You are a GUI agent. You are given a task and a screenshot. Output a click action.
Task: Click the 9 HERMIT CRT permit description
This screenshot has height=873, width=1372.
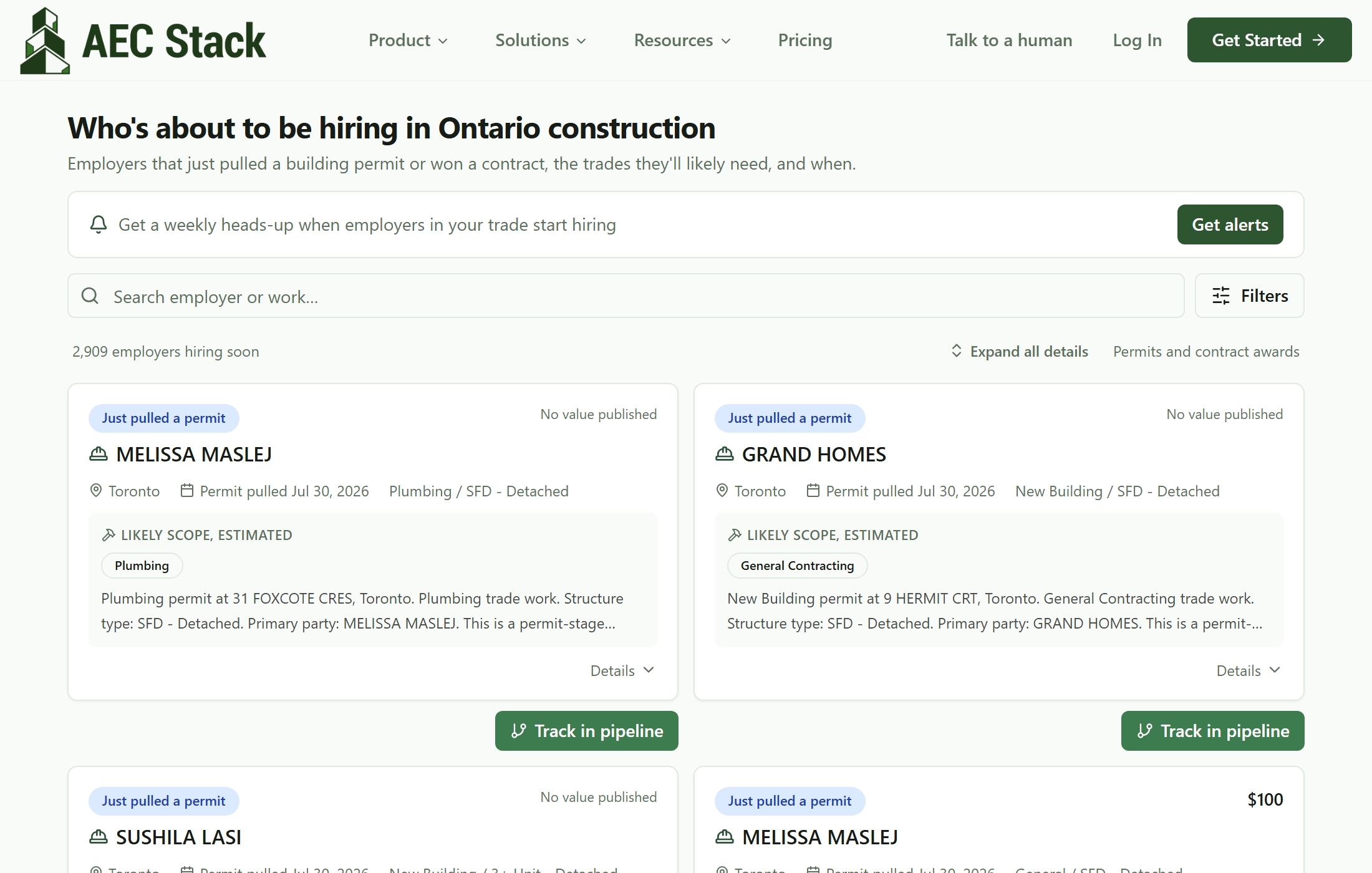pyautogui.click(x=995, y=611)
